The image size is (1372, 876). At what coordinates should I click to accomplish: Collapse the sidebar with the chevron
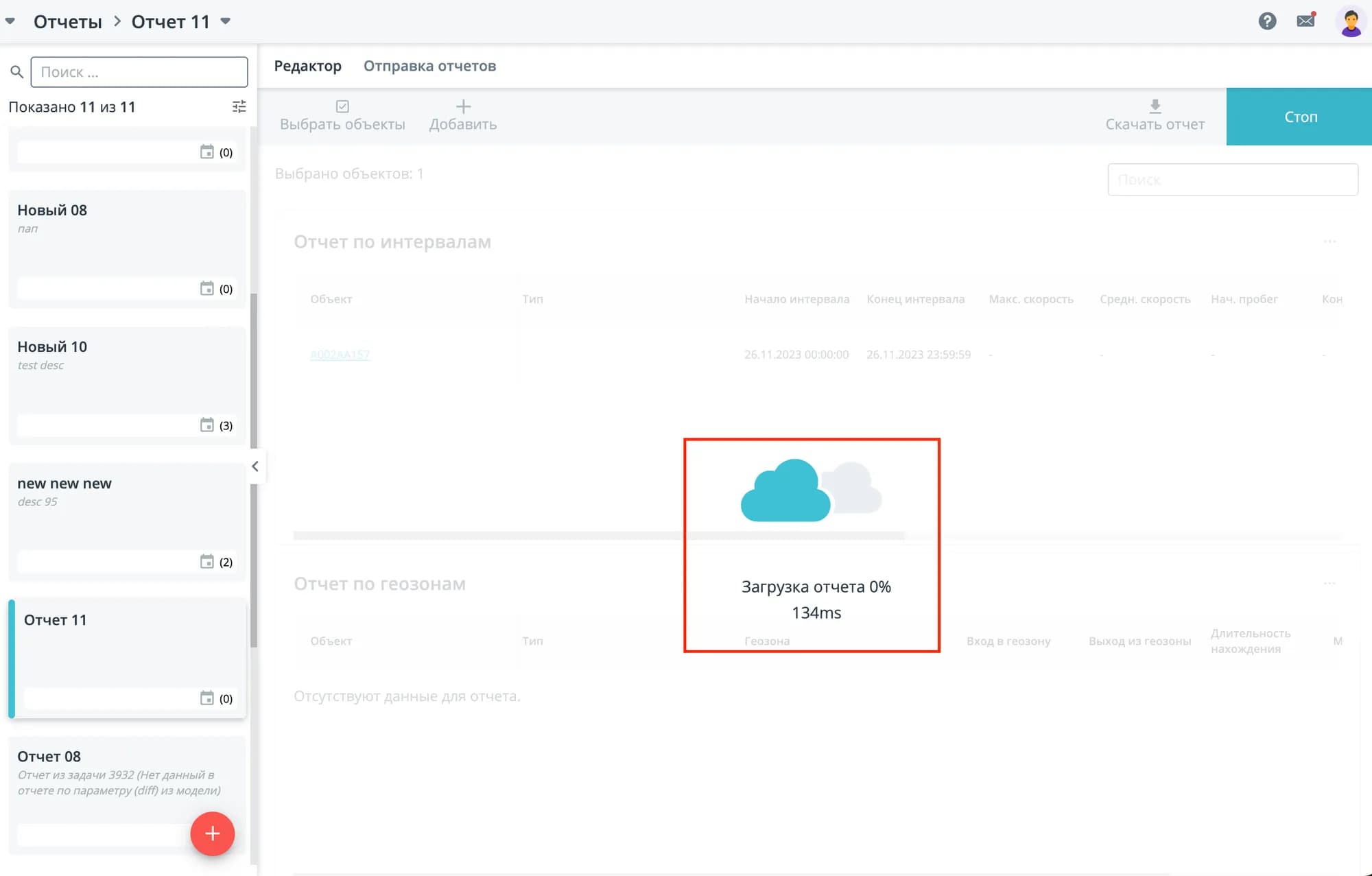255,466
